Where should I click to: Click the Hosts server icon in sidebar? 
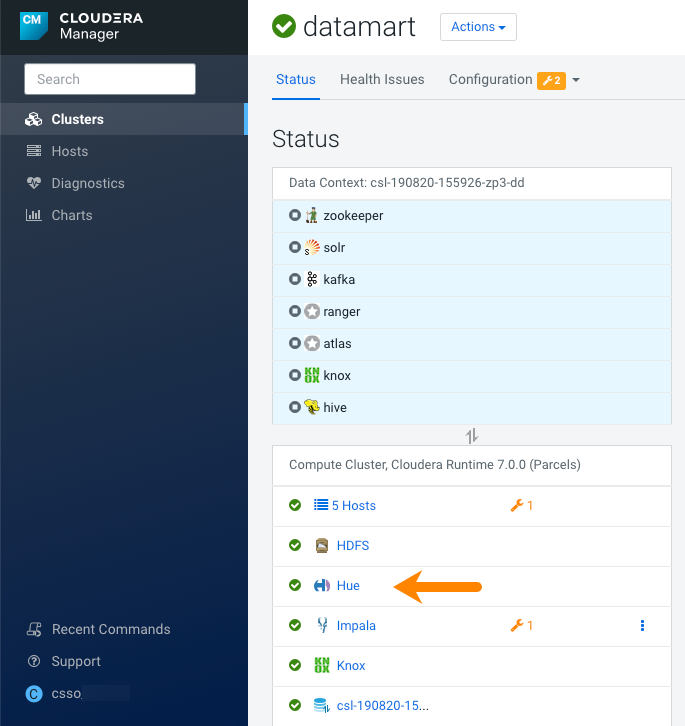(34, 151)
